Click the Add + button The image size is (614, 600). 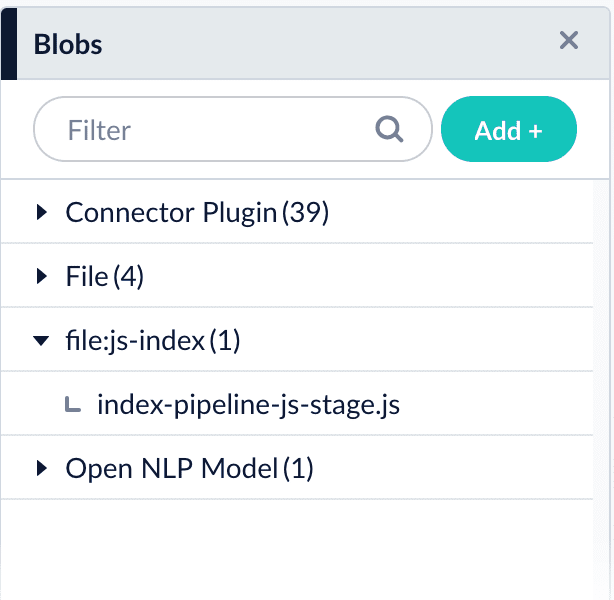coord(509,129)
